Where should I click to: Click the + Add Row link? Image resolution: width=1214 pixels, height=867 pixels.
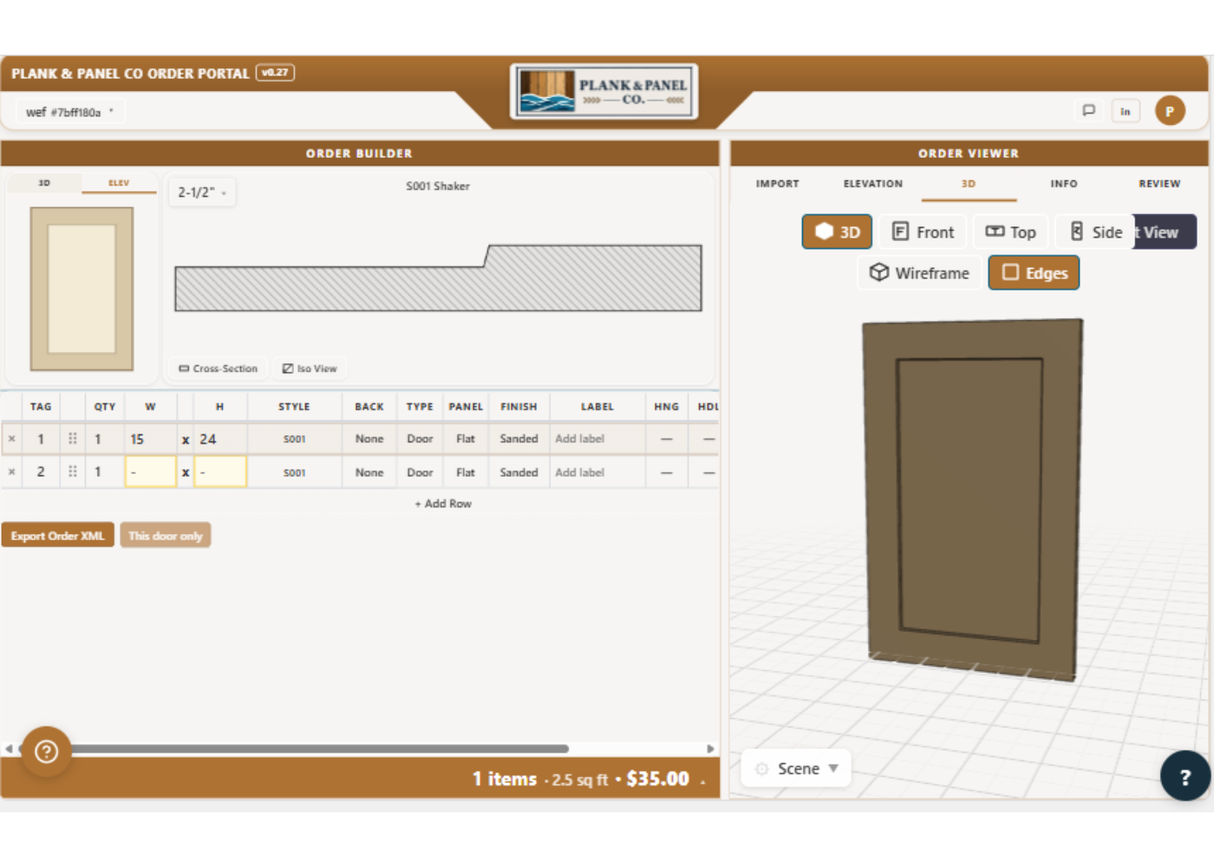pyautogui.click(x=443, y=504)
